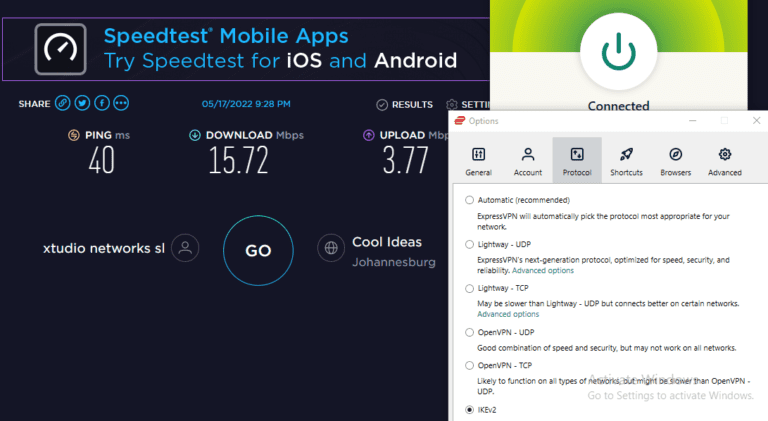Select Lightway - UDP protocol
768x421 pixels.
469,244
